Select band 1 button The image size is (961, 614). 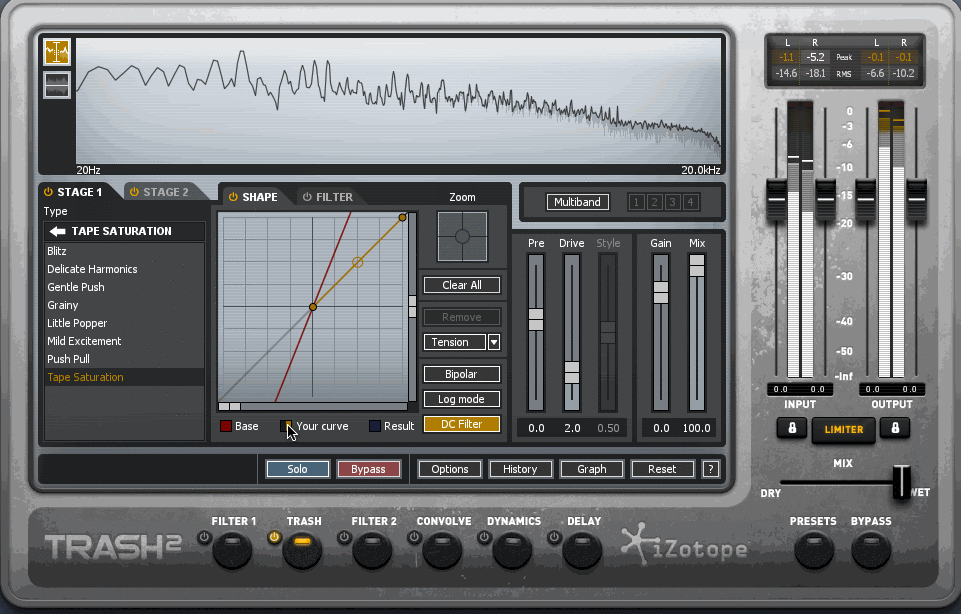[636, 202]
